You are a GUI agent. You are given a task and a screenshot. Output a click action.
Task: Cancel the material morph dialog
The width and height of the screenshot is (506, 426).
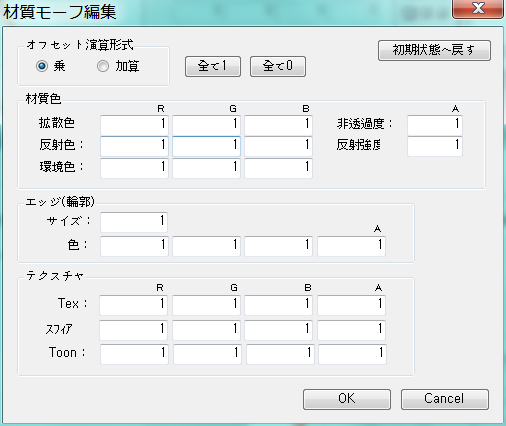pos(445,399)
